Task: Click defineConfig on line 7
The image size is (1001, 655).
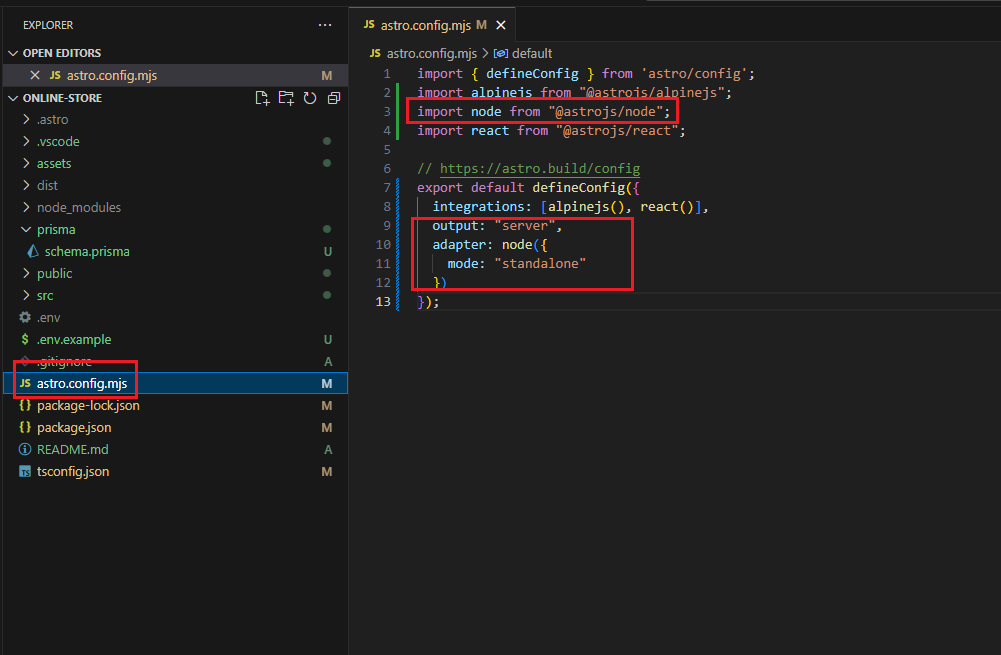Action: coord(579,188)
